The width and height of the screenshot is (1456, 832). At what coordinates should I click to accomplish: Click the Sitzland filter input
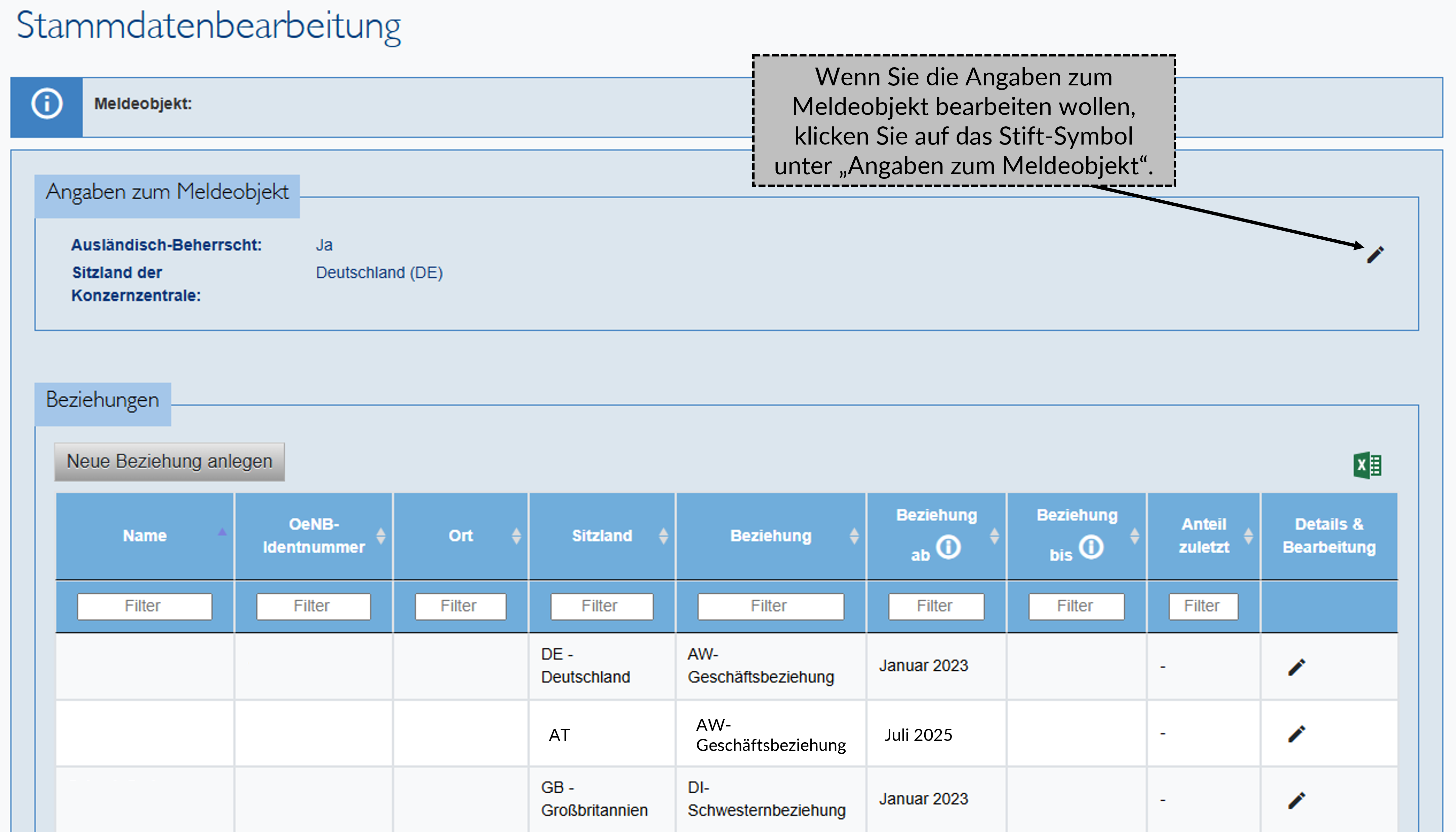601,606
